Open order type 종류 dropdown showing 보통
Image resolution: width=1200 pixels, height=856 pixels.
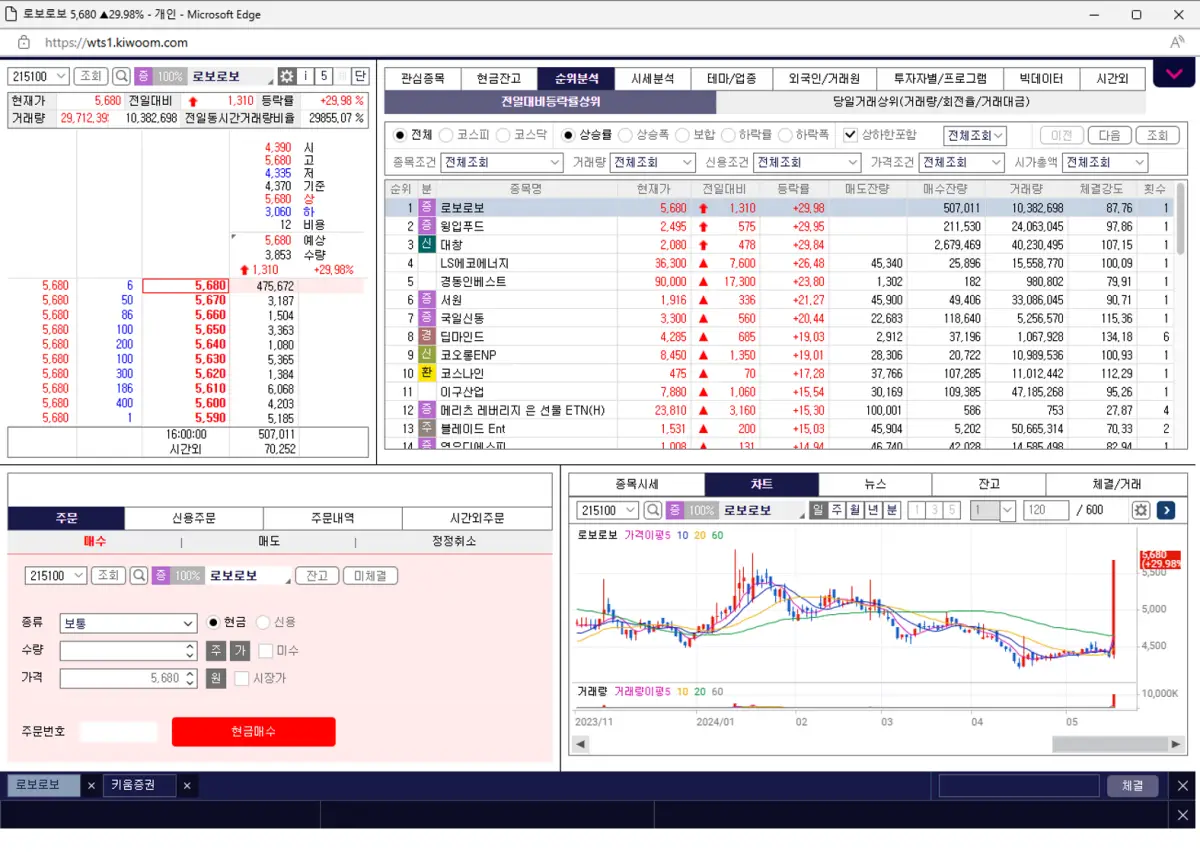click(x=128, y=623)
